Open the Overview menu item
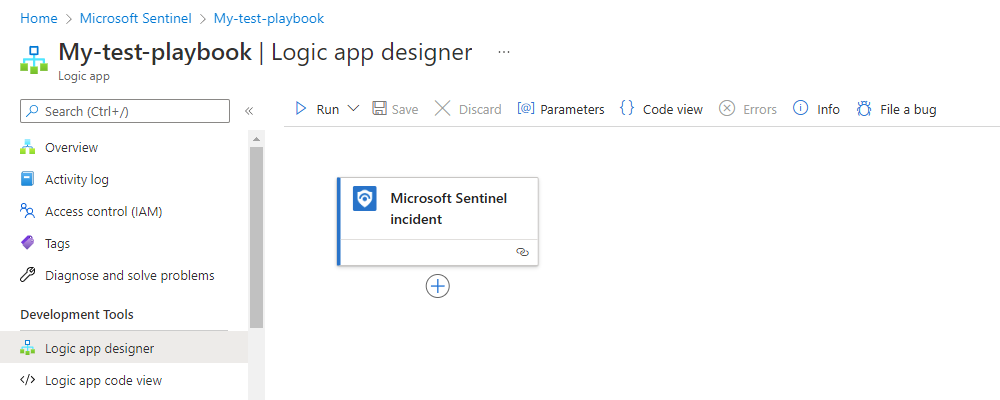 (71, 148)
